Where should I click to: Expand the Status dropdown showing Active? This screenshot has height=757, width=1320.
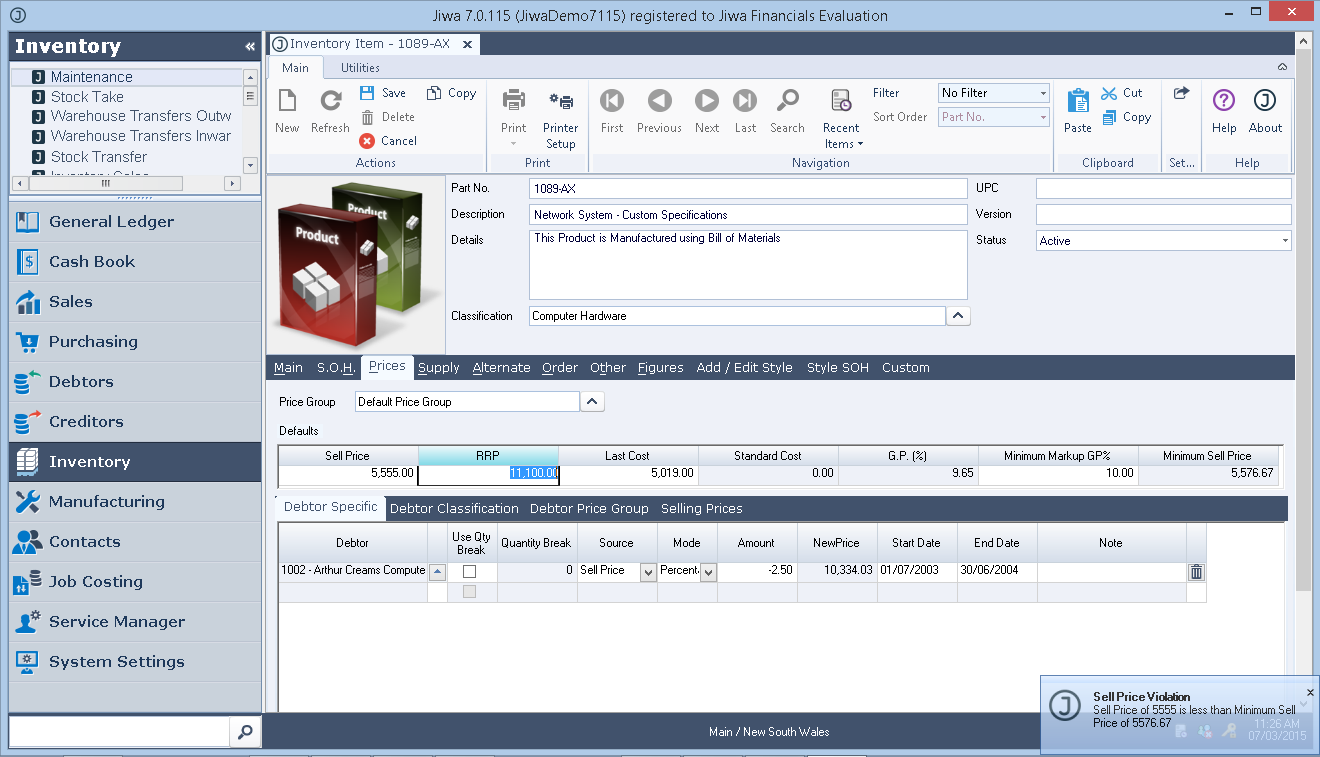pyautogui.click(x=1284, y=241)
